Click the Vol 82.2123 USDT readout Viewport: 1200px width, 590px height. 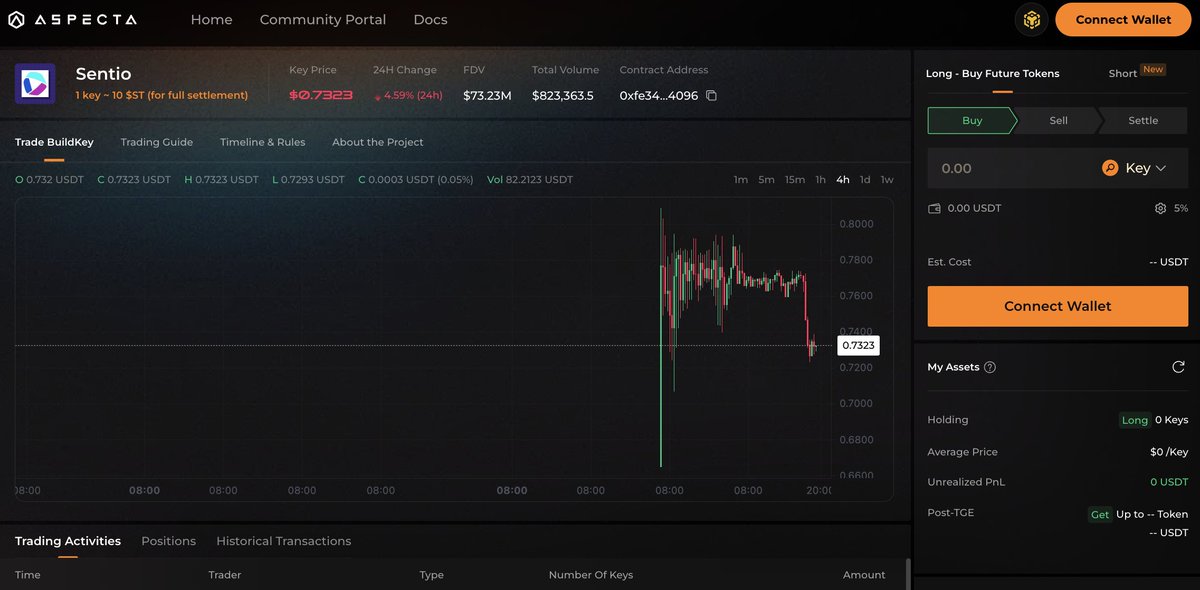[530, 180]
